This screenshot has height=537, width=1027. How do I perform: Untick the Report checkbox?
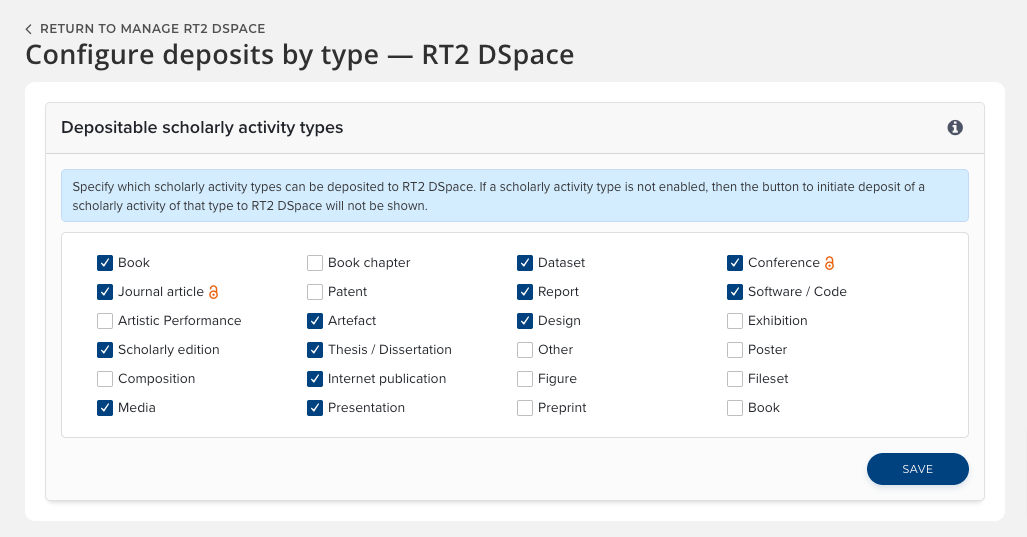point(525,292)
